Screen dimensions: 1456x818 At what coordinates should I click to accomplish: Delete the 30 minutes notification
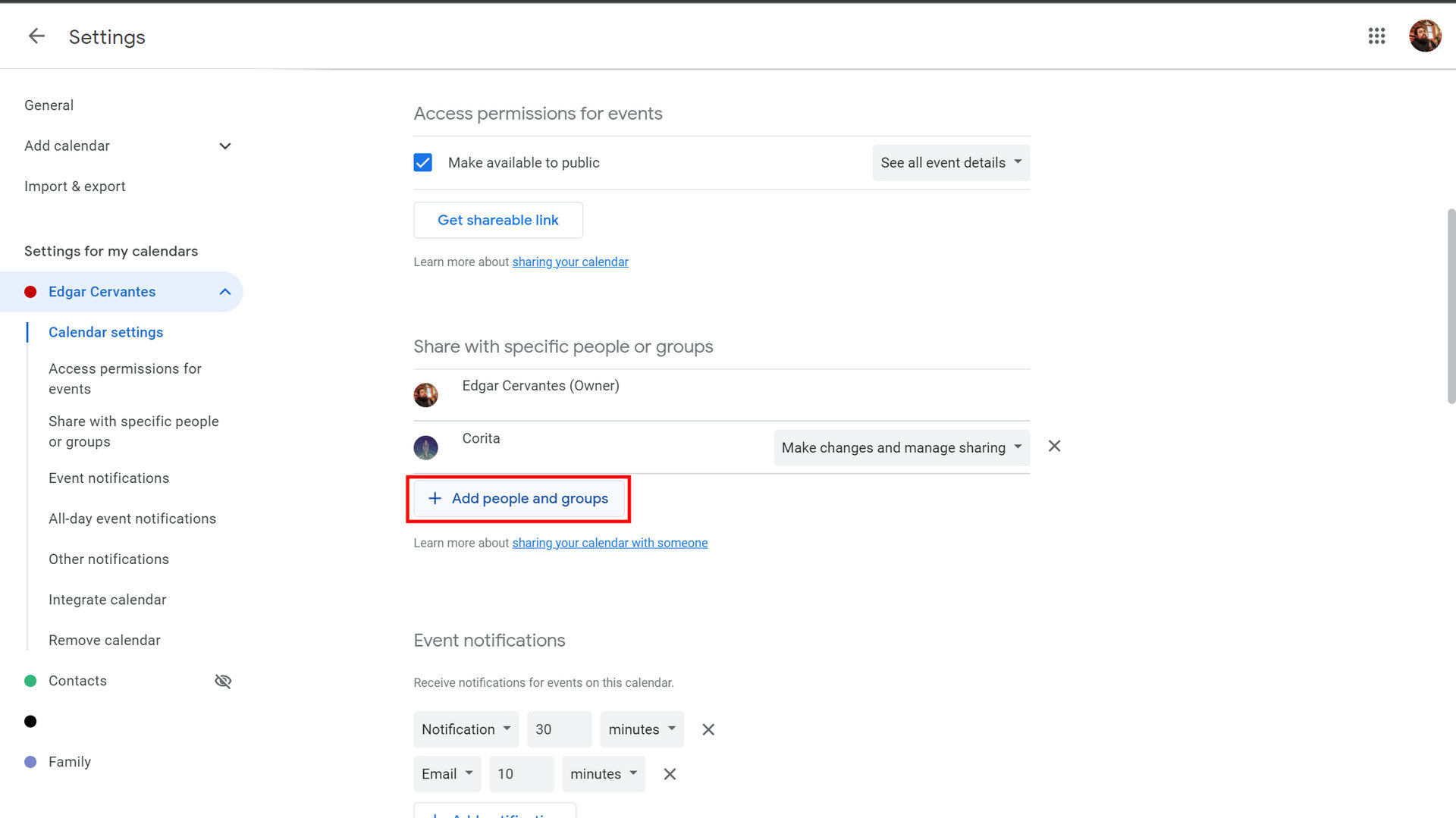pyautogui.click(x=708, y=729)
